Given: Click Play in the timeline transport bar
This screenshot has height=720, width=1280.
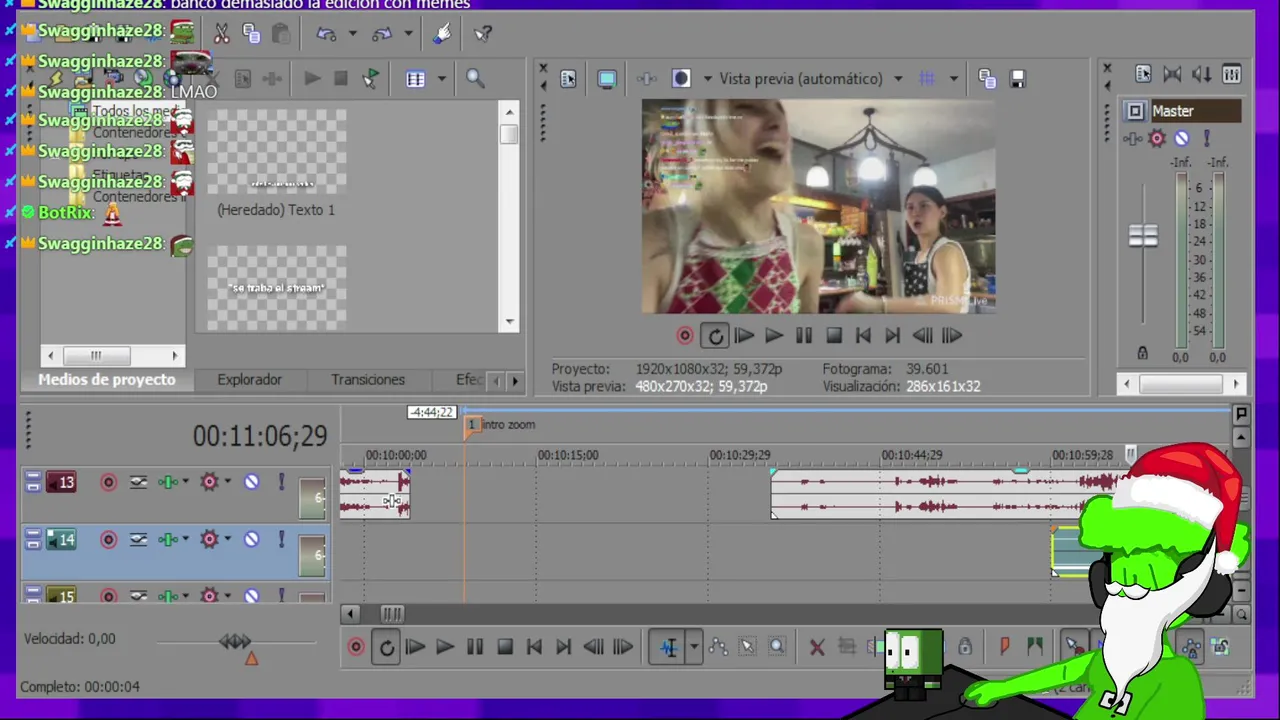Looking at the screenshot, I should [x=445, y=647].
